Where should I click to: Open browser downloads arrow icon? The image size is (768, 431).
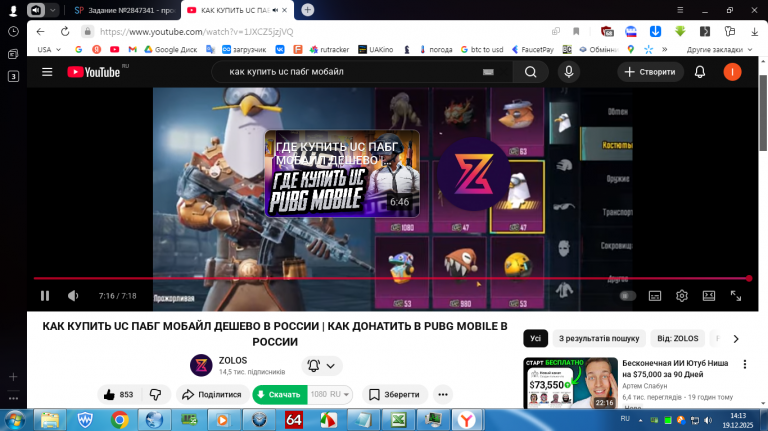tap(754, 32)
